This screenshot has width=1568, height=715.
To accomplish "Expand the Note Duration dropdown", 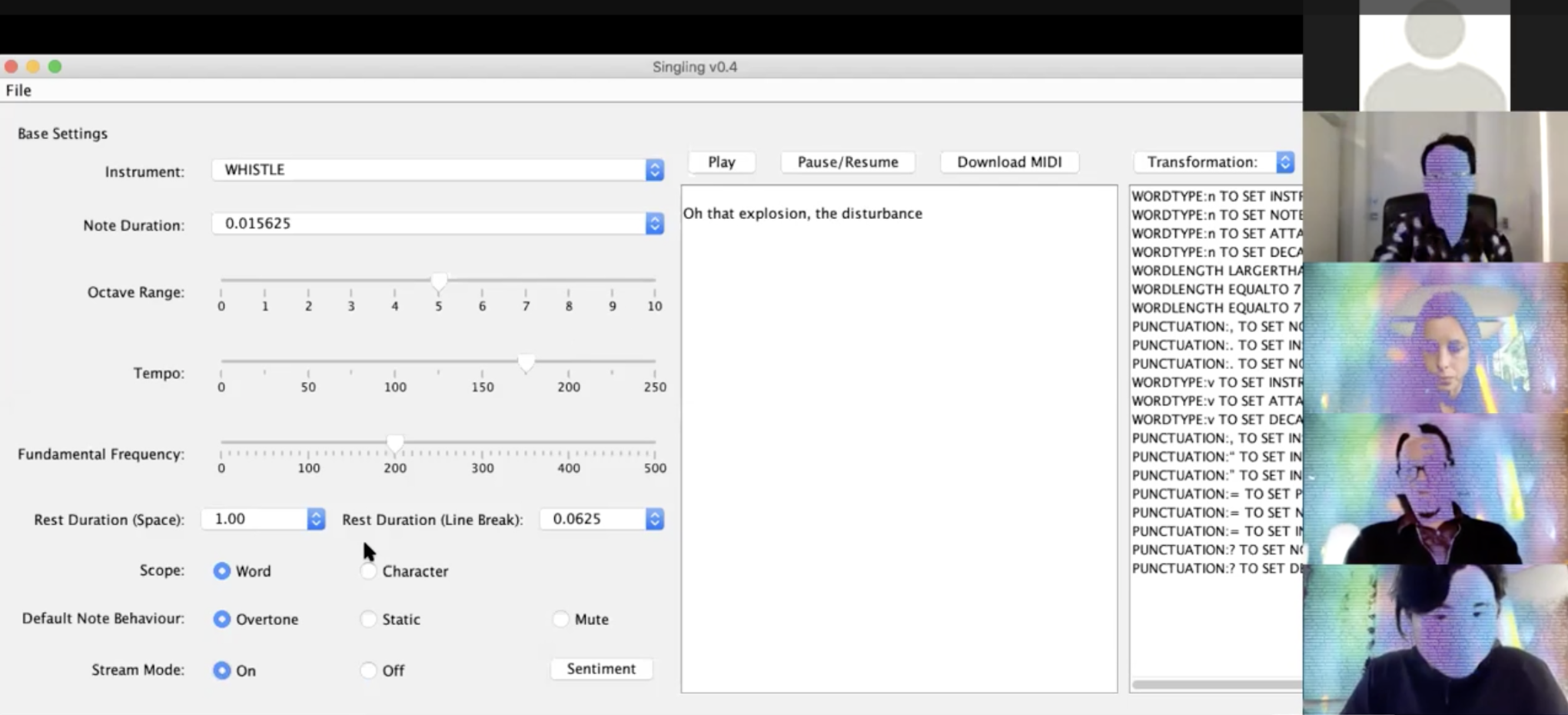I will (x=654, y=224).
